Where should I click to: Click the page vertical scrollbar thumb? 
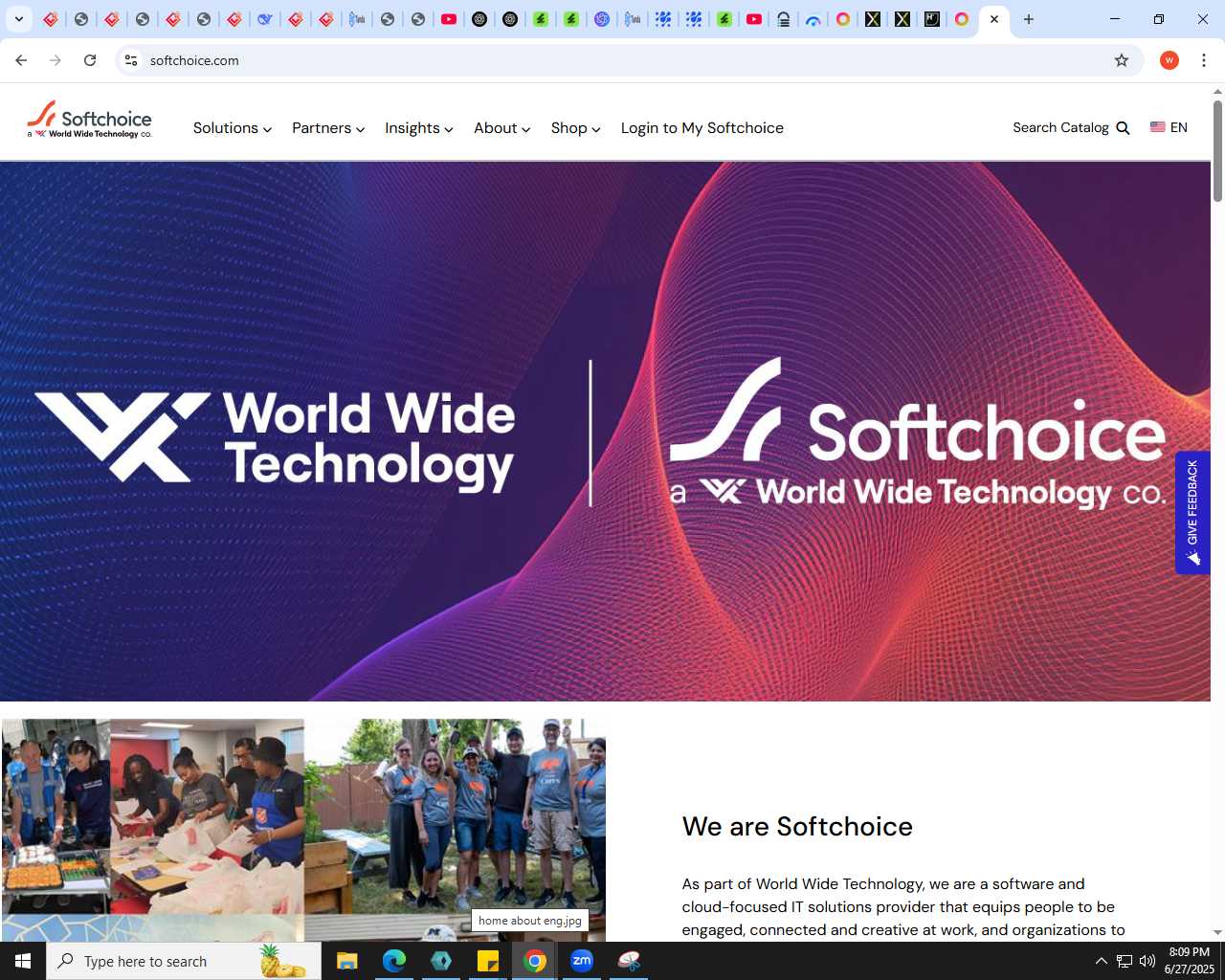point(1217,150)
